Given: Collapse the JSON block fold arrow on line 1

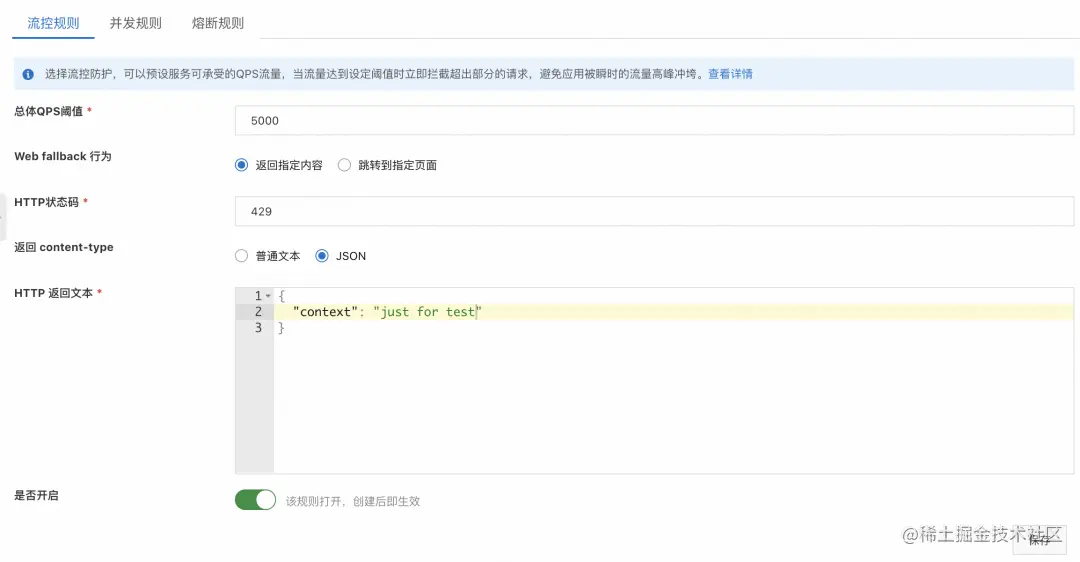Looking at the screenshot, I should 268,296.
